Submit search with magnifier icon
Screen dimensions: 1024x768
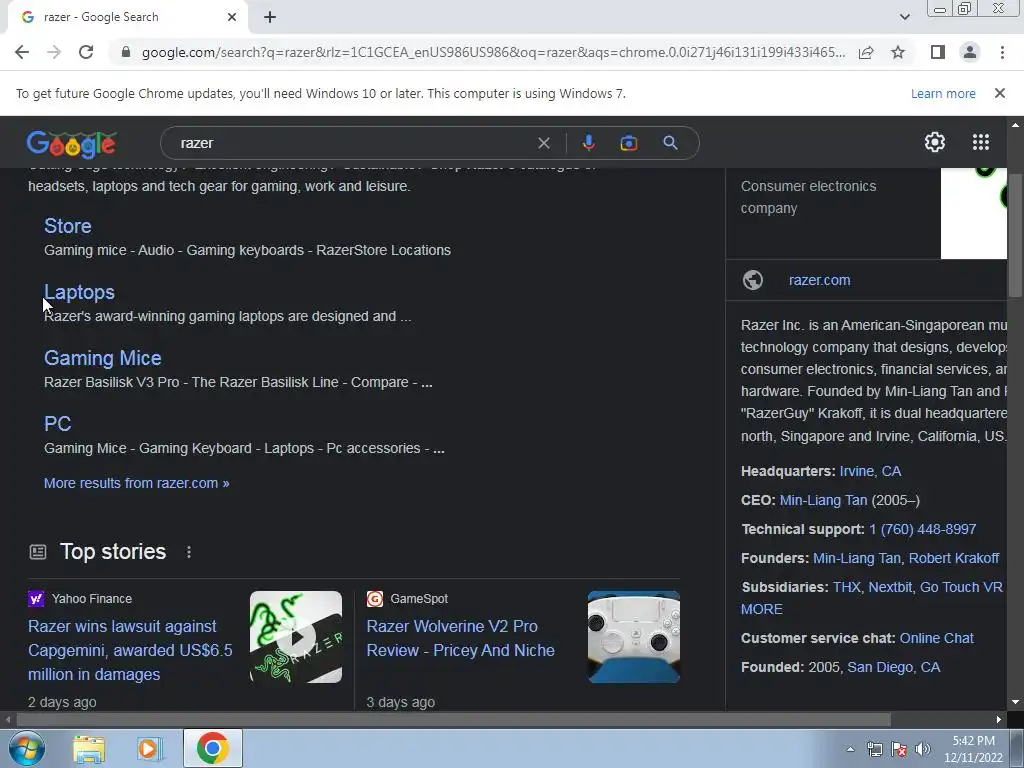tap(670, 143)
